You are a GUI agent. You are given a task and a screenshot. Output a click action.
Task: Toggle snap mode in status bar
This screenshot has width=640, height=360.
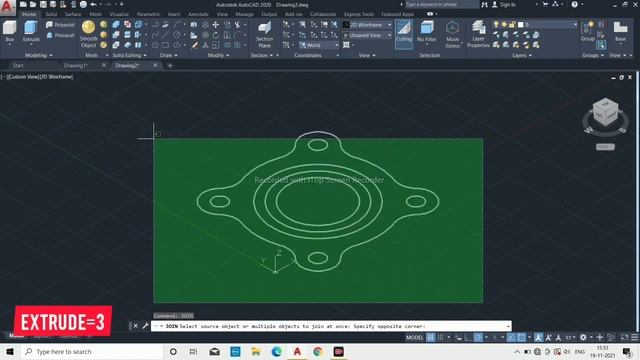[x=440, y=337]
